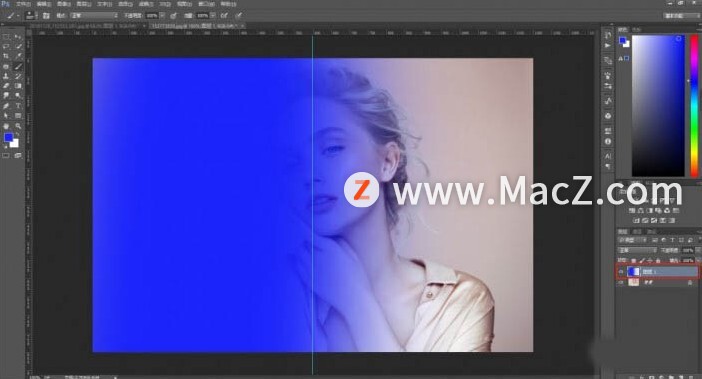Select the Clone Stamp tool
This screenshot has width=702, height=379.
click(6, 77)
